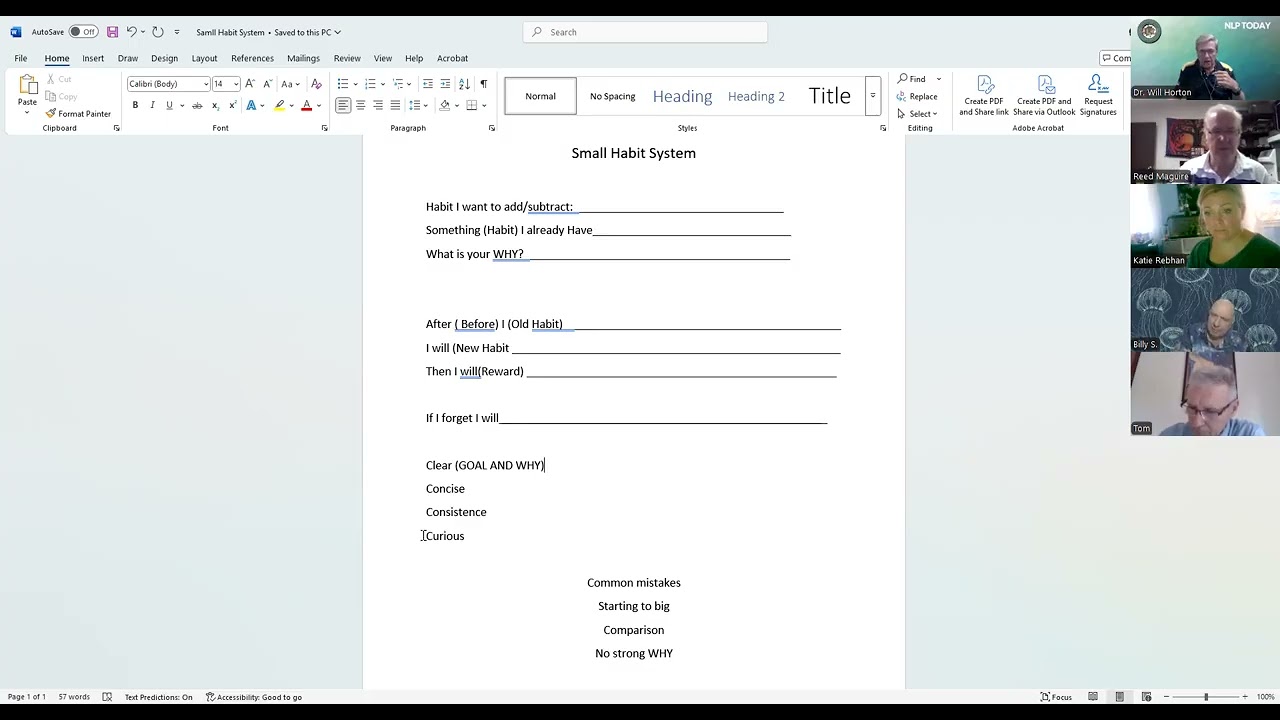Apply text effects and typography

[252, 105]
